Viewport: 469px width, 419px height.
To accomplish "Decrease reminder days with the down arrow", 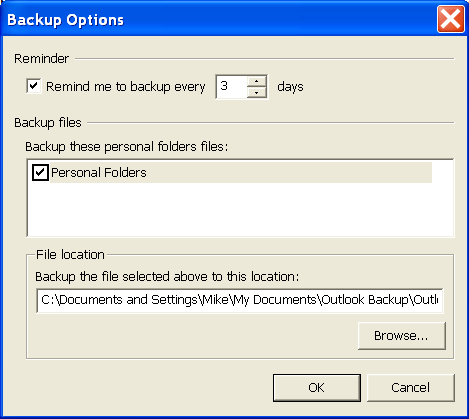I will pos(256,92).
